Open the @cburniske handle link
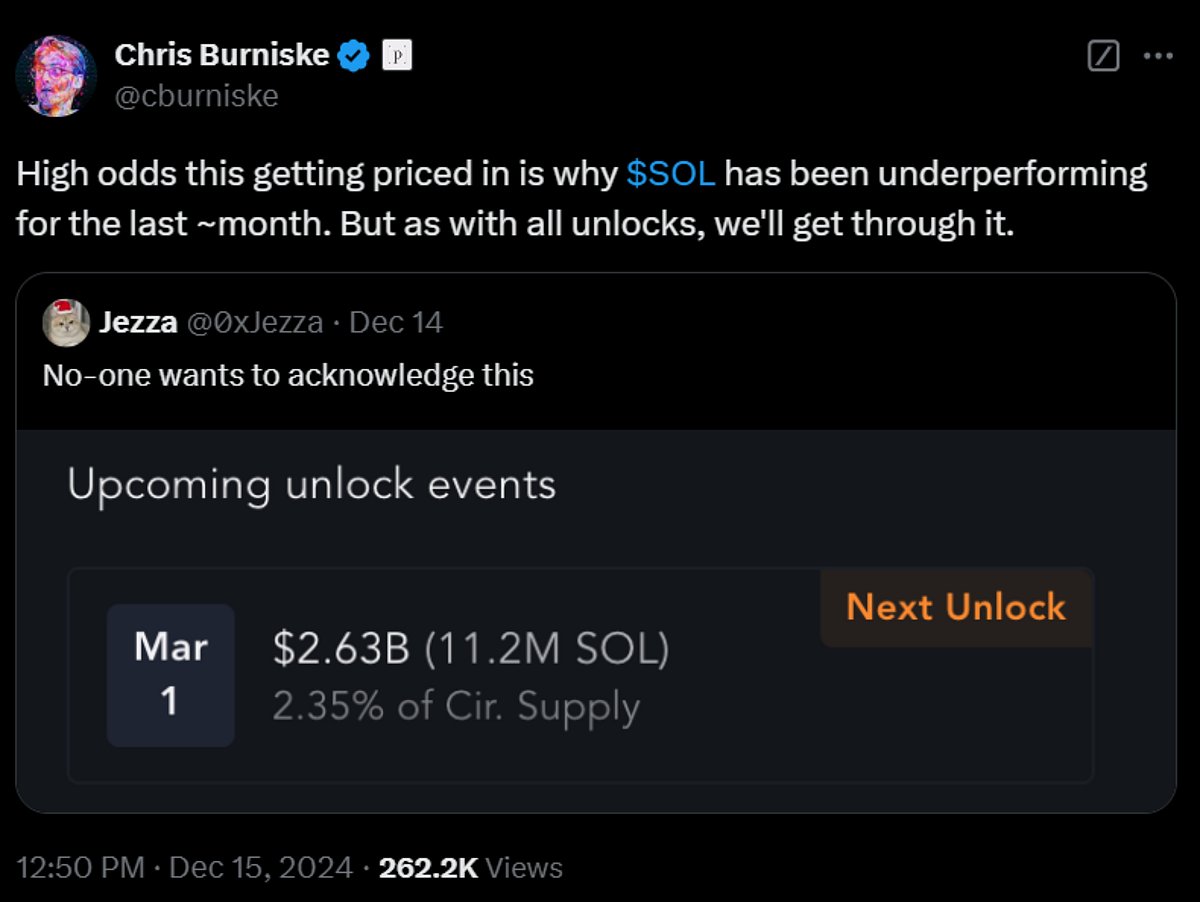 coord(196,96)
